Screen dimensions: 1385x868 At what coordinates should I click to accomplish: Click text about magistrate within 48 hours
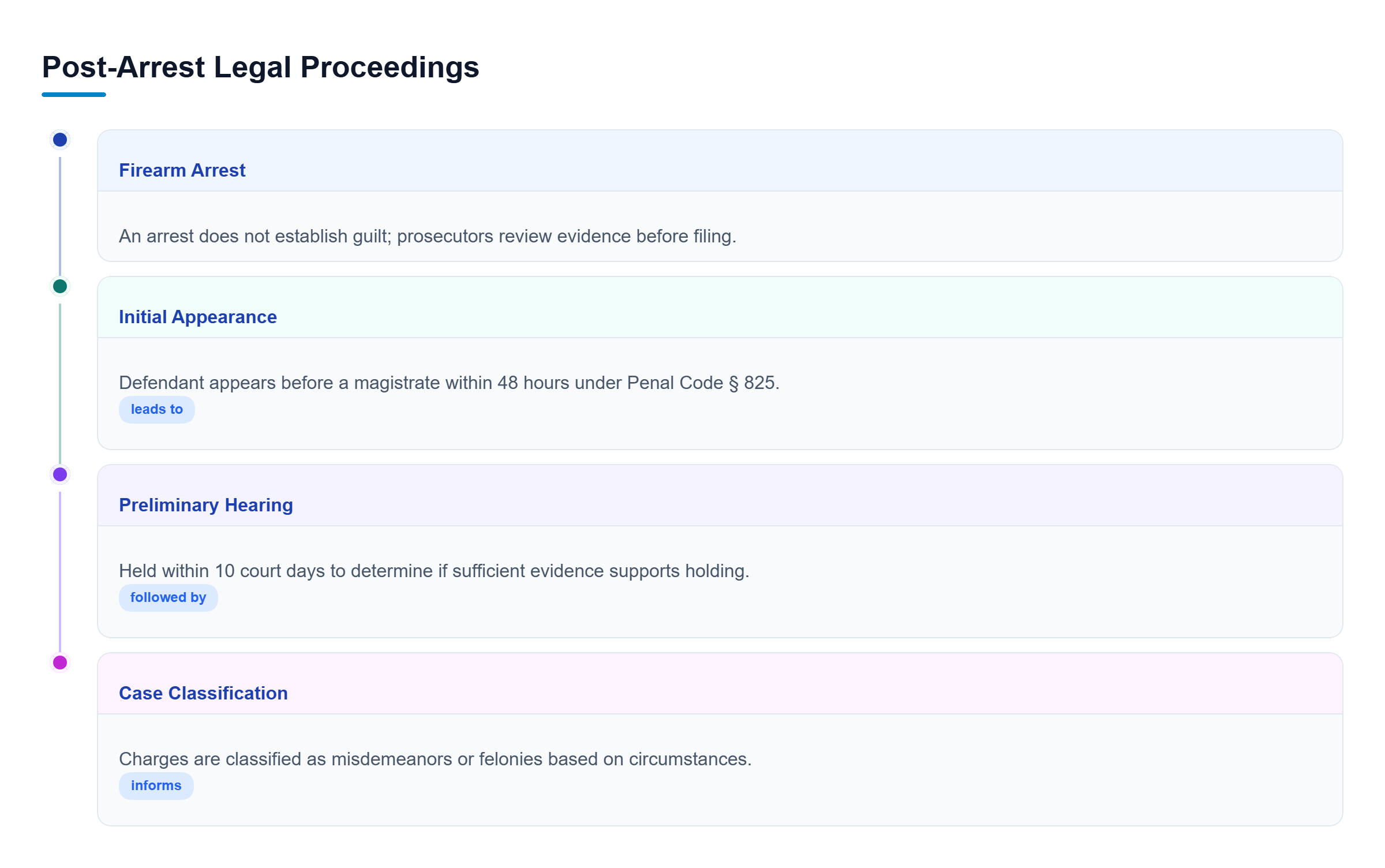[449, 383]
